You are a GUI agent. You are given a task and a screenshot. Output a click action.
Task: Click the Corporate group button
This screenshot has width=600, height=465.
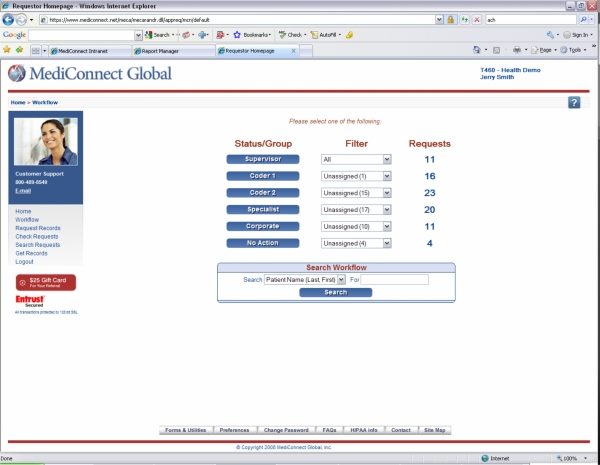(263, 227)
